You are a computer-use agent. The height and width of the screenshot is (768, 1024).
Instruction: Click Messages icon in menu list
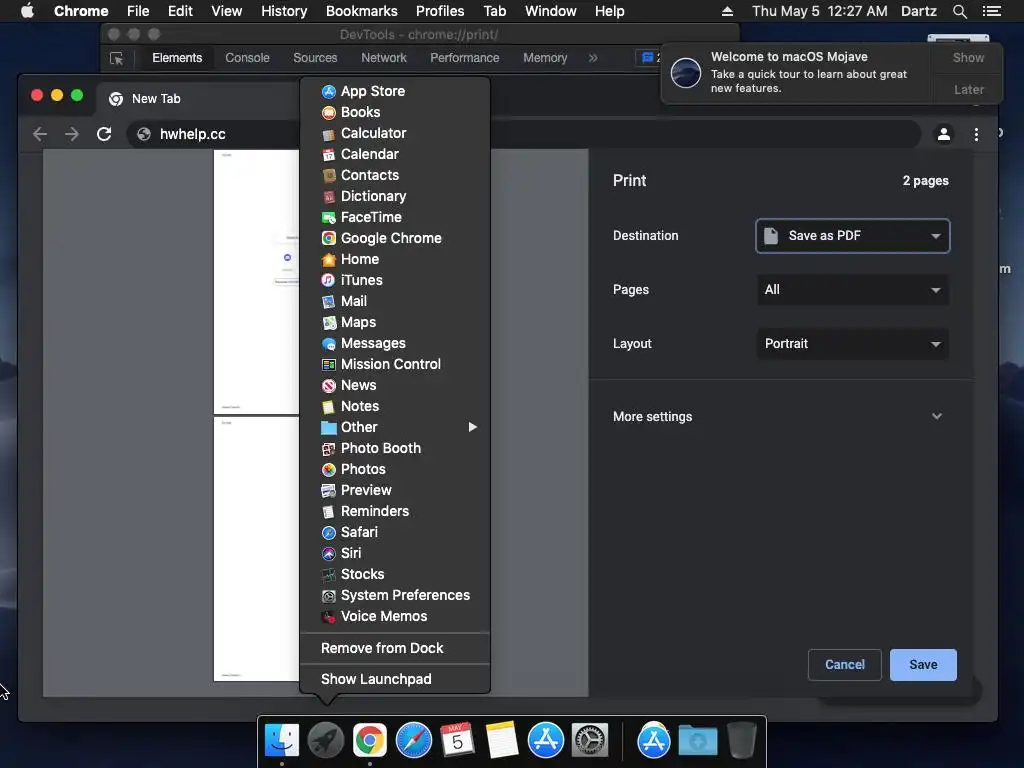click(x=328, y=344)
